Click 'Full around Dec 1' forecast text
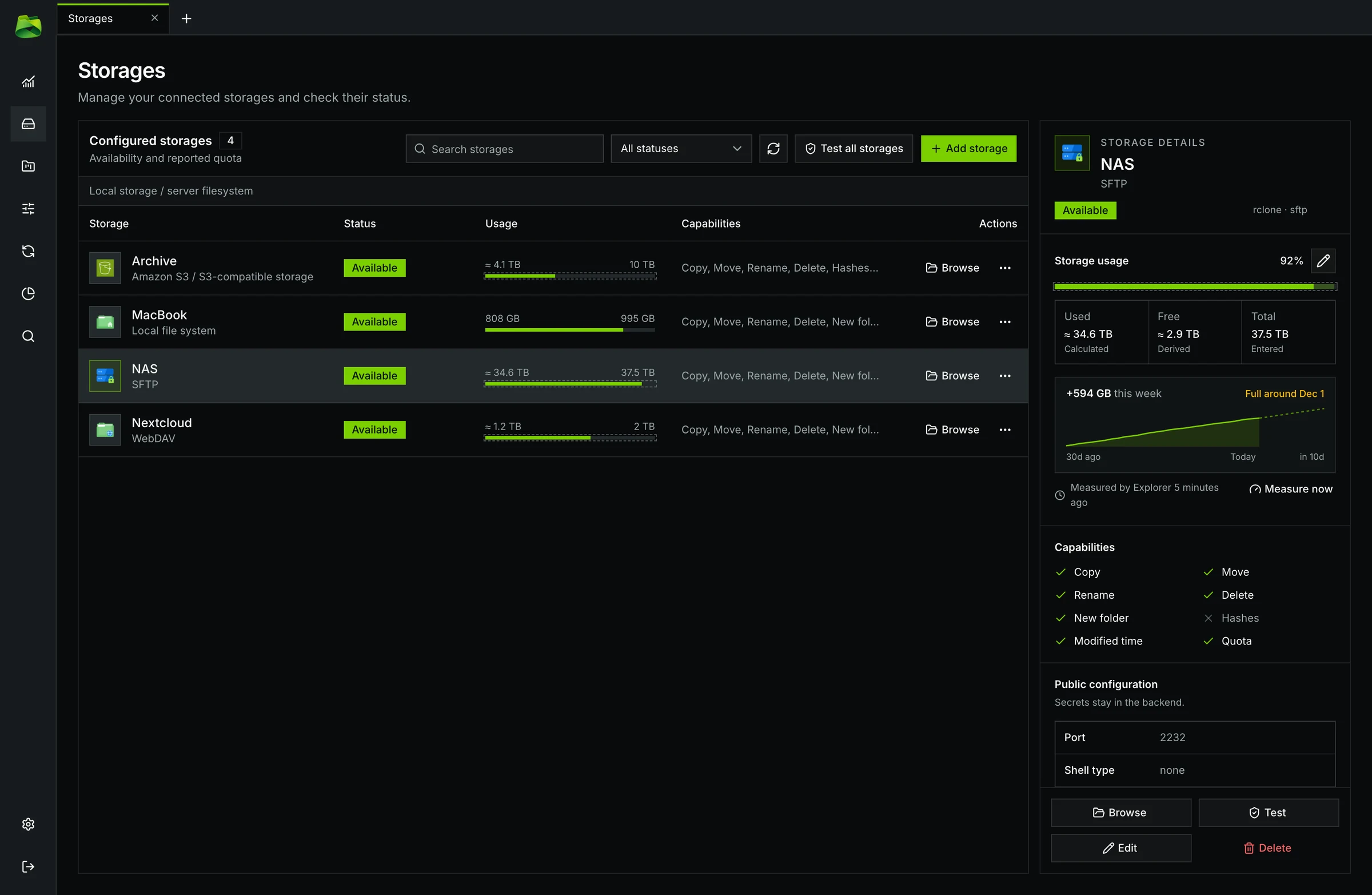The image size is (1372, 895). pos(1285,394)
